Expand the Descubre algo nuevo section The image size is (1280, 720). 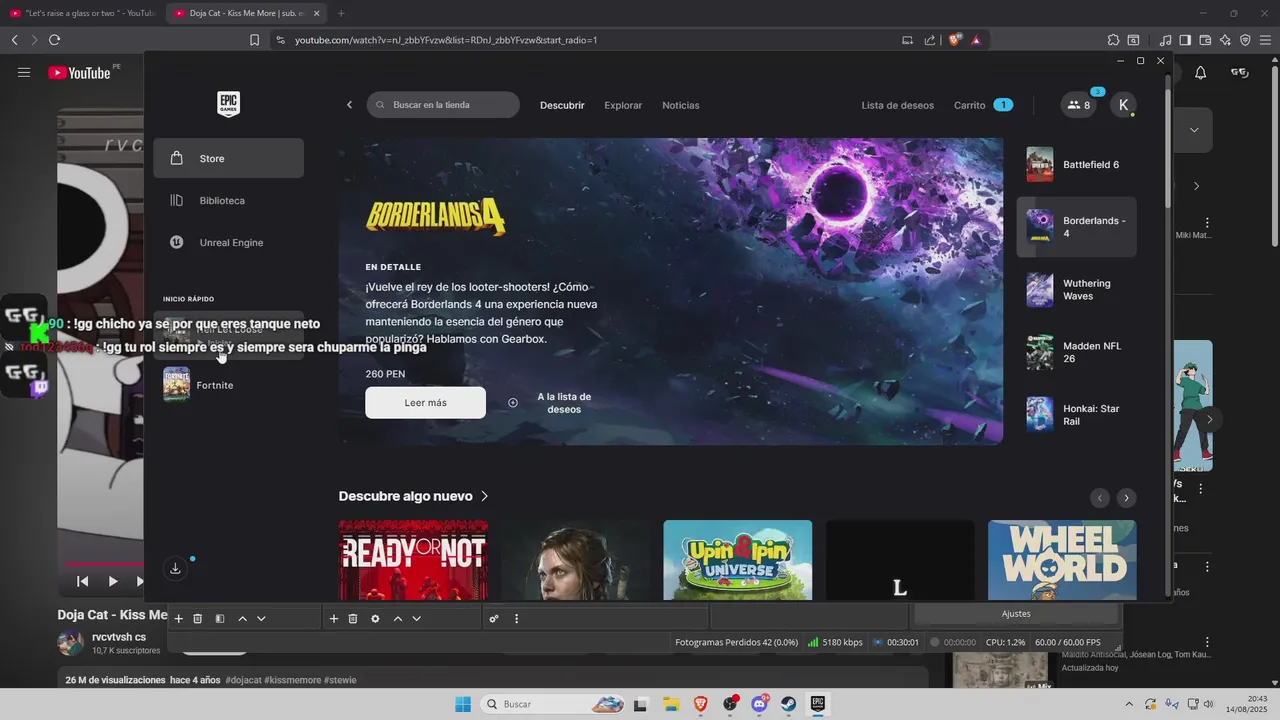tap(414, 496)
